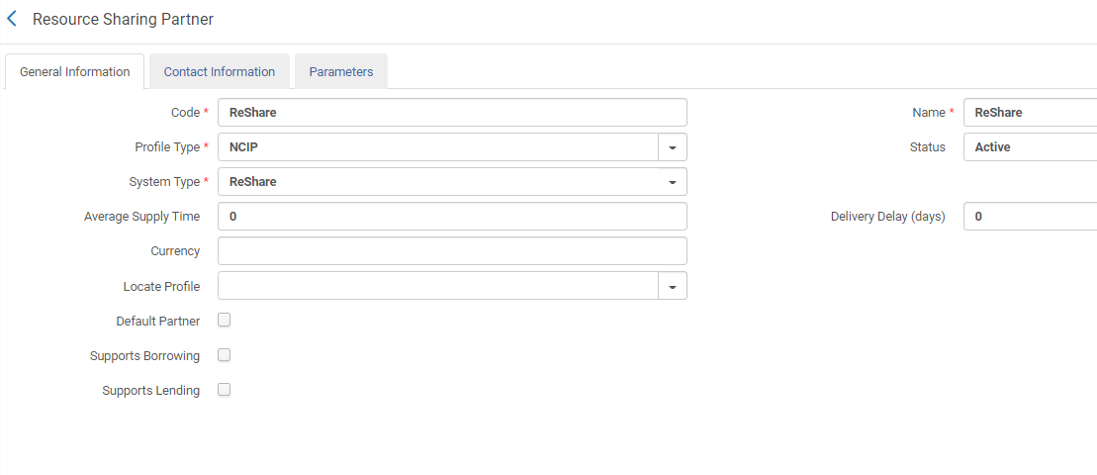The image size is (1097, 475).
Task: Check the Supports Borrowing checkbox
Action: (224, 355)
